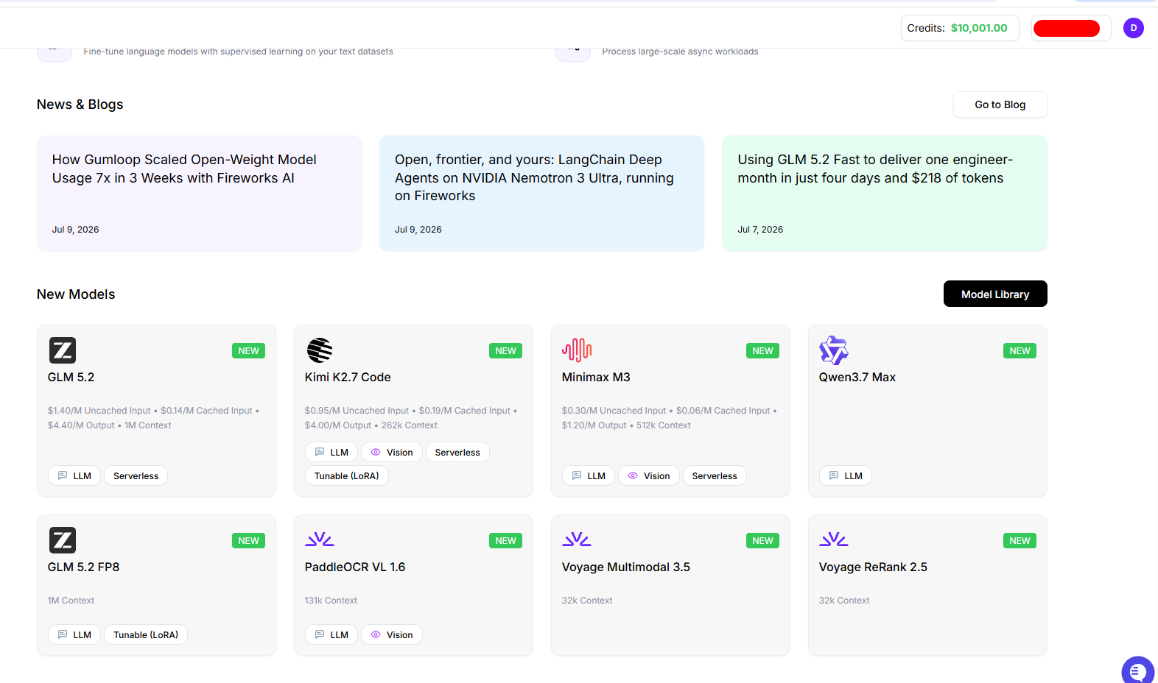Screen dimensions: 1158x683
Task: Click the Minimax M3 waveform logo
Action: [577, 350]
